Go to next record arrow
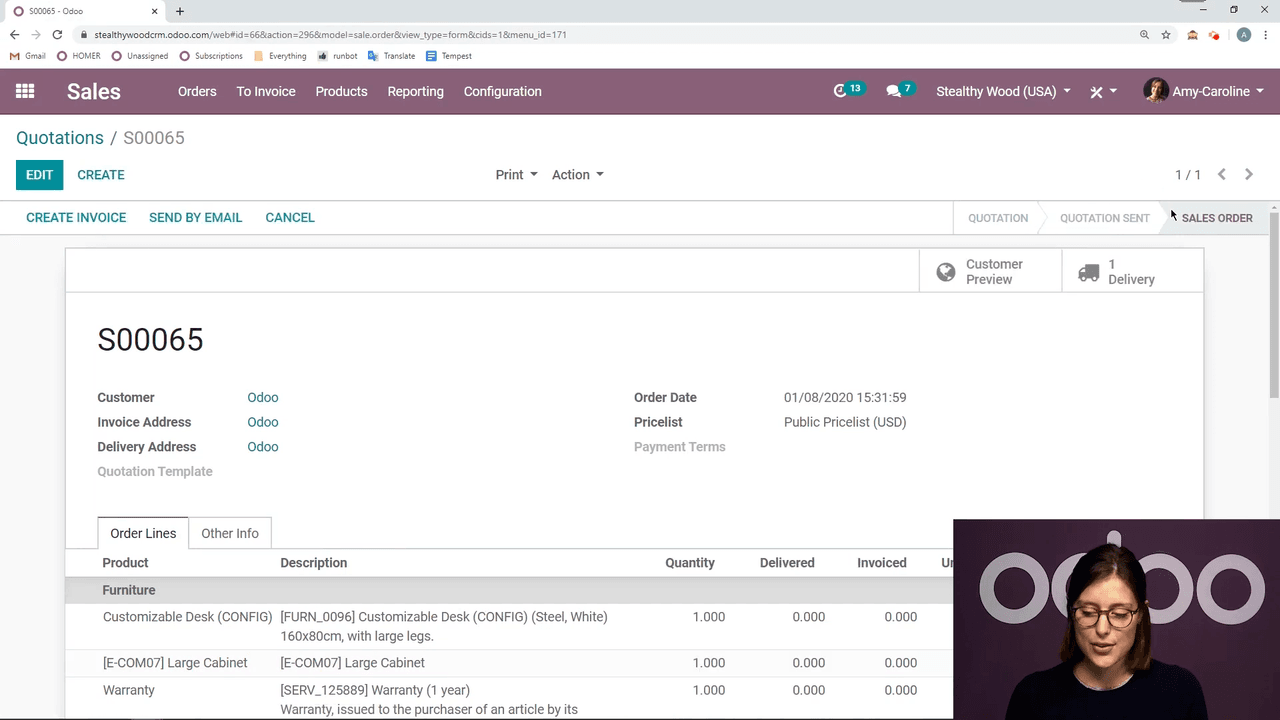The height and width of the screenshot is (720, 1280). [x=1249, y=174]
